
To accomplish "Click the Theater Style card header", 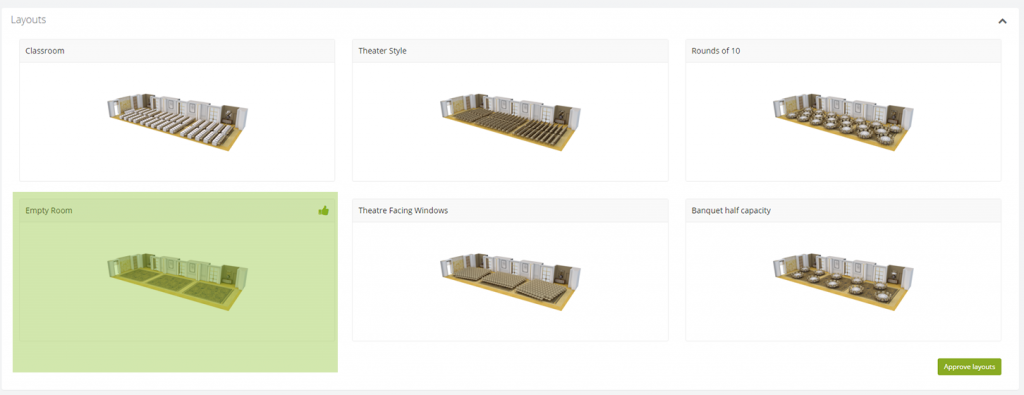I will click(510, 51).
